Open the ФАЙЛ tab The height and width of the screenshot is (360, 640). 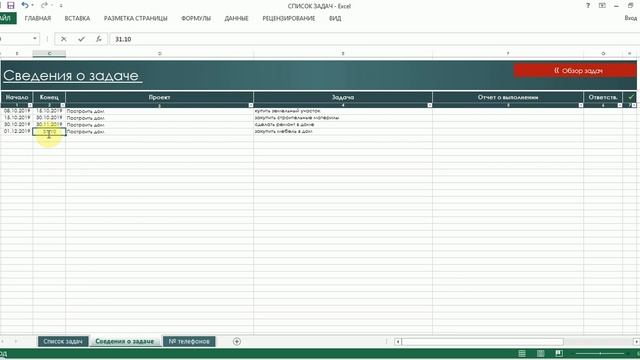pos(7,18)
